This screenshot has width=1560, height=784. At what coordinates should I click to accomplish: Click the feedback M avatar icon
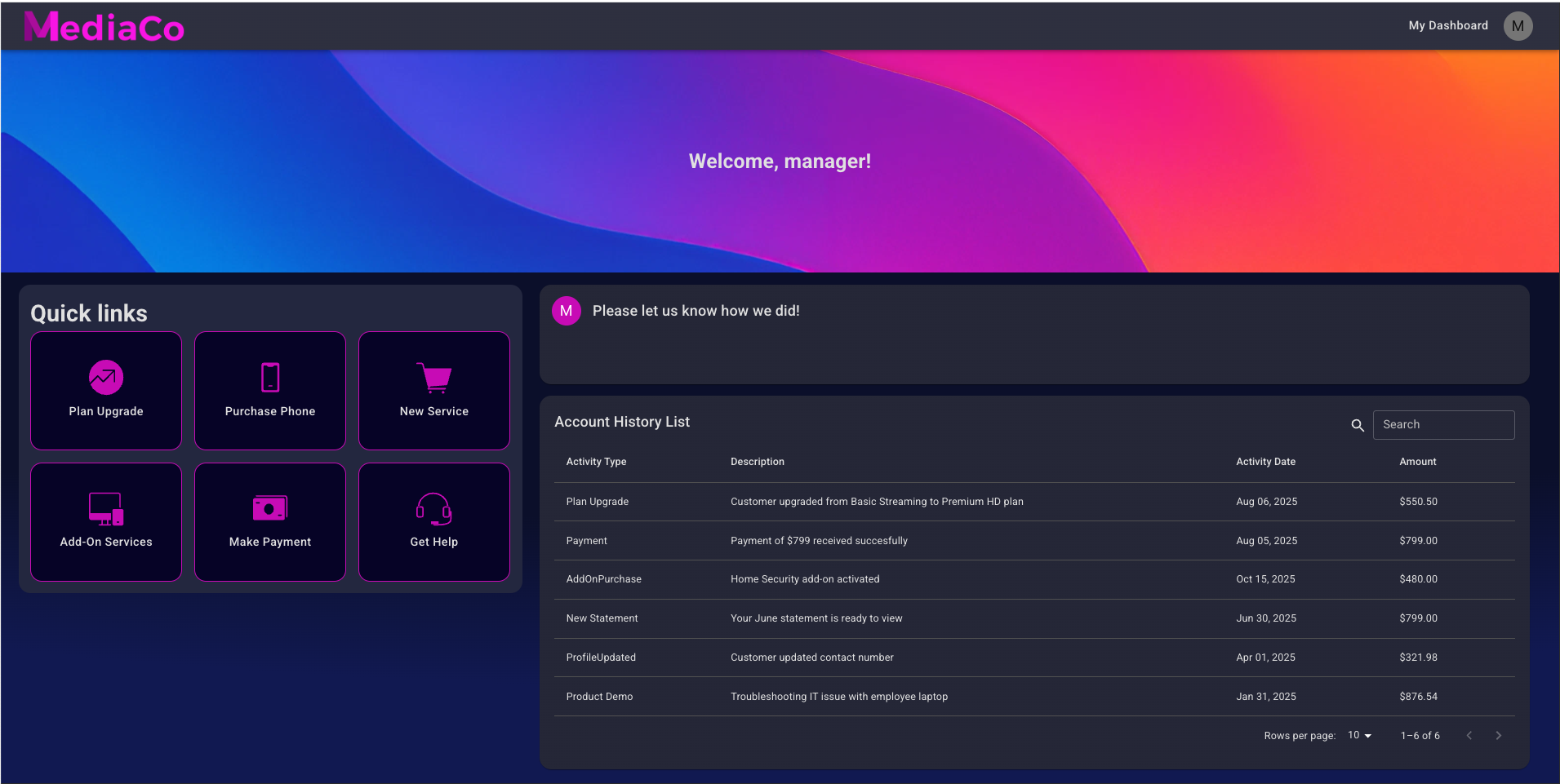coord(567,311)
